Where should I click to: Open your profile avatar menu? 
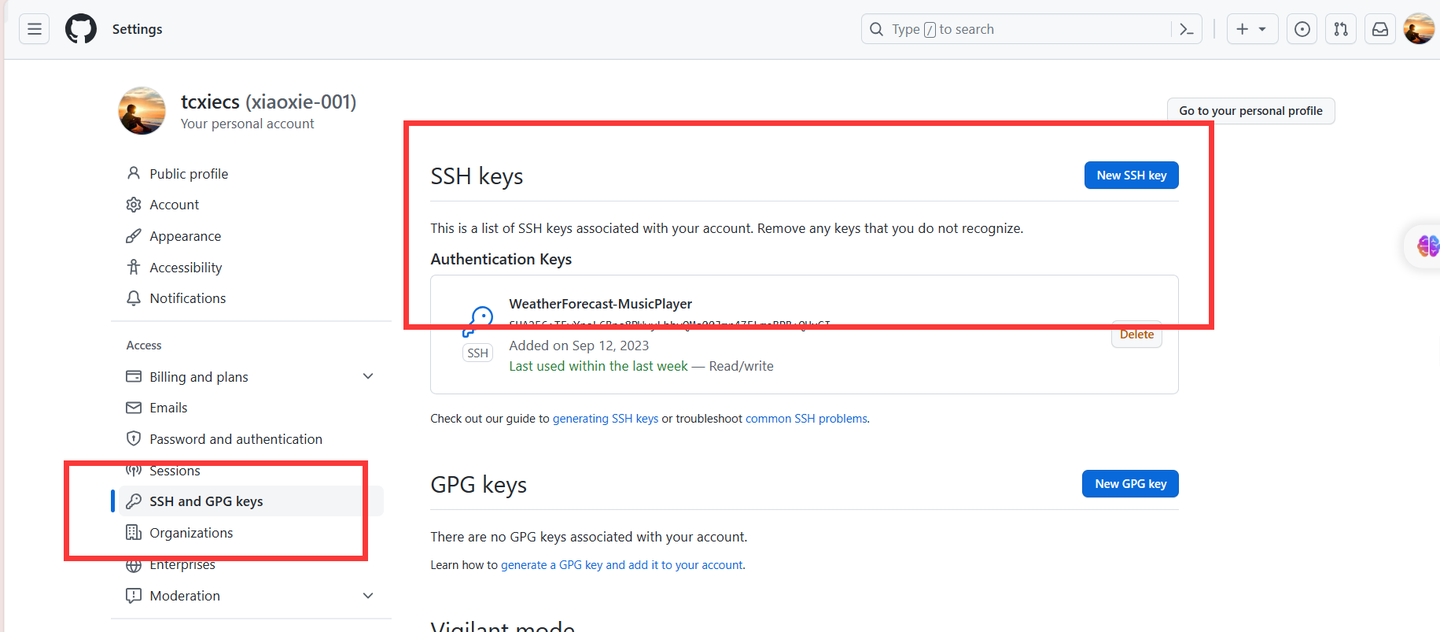[1418, 28]
